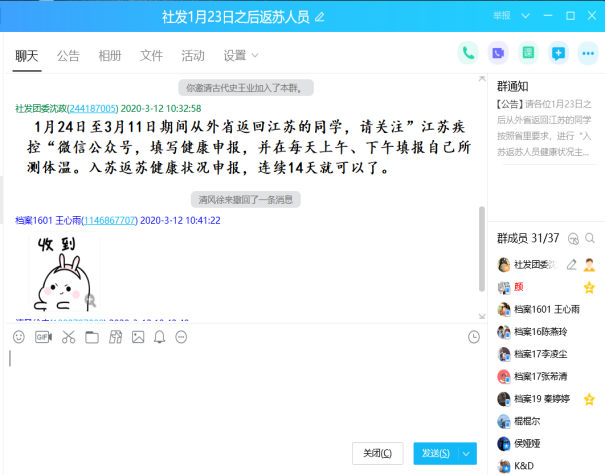Click the message text input area

[240, 390]
